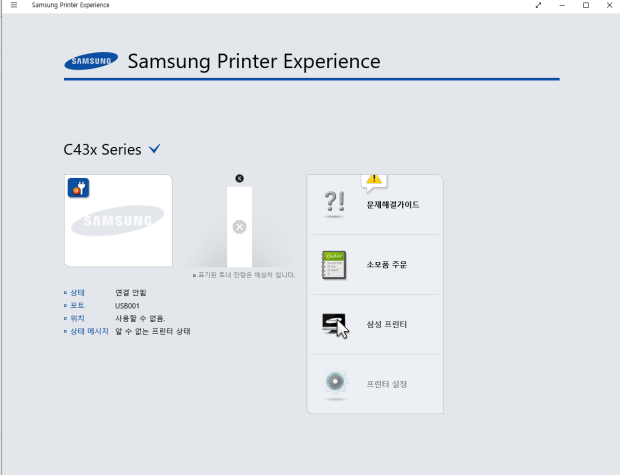Click the 위치 location link

(x=77, y=317)
